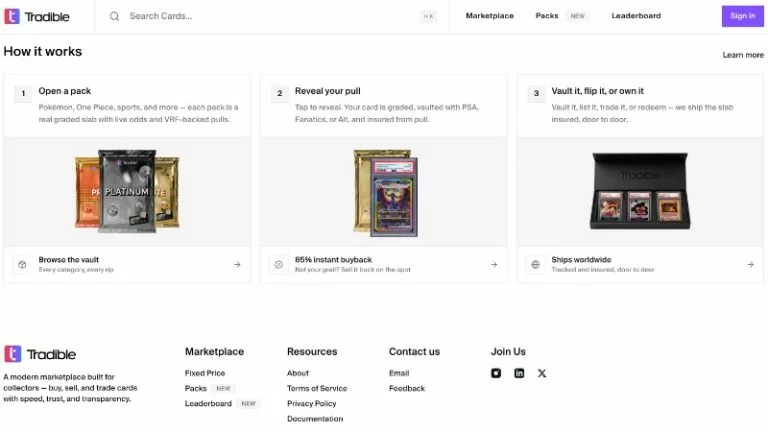Follow the Learn more link
Viewport: 768px width, 432px height.
click(743, 55)
